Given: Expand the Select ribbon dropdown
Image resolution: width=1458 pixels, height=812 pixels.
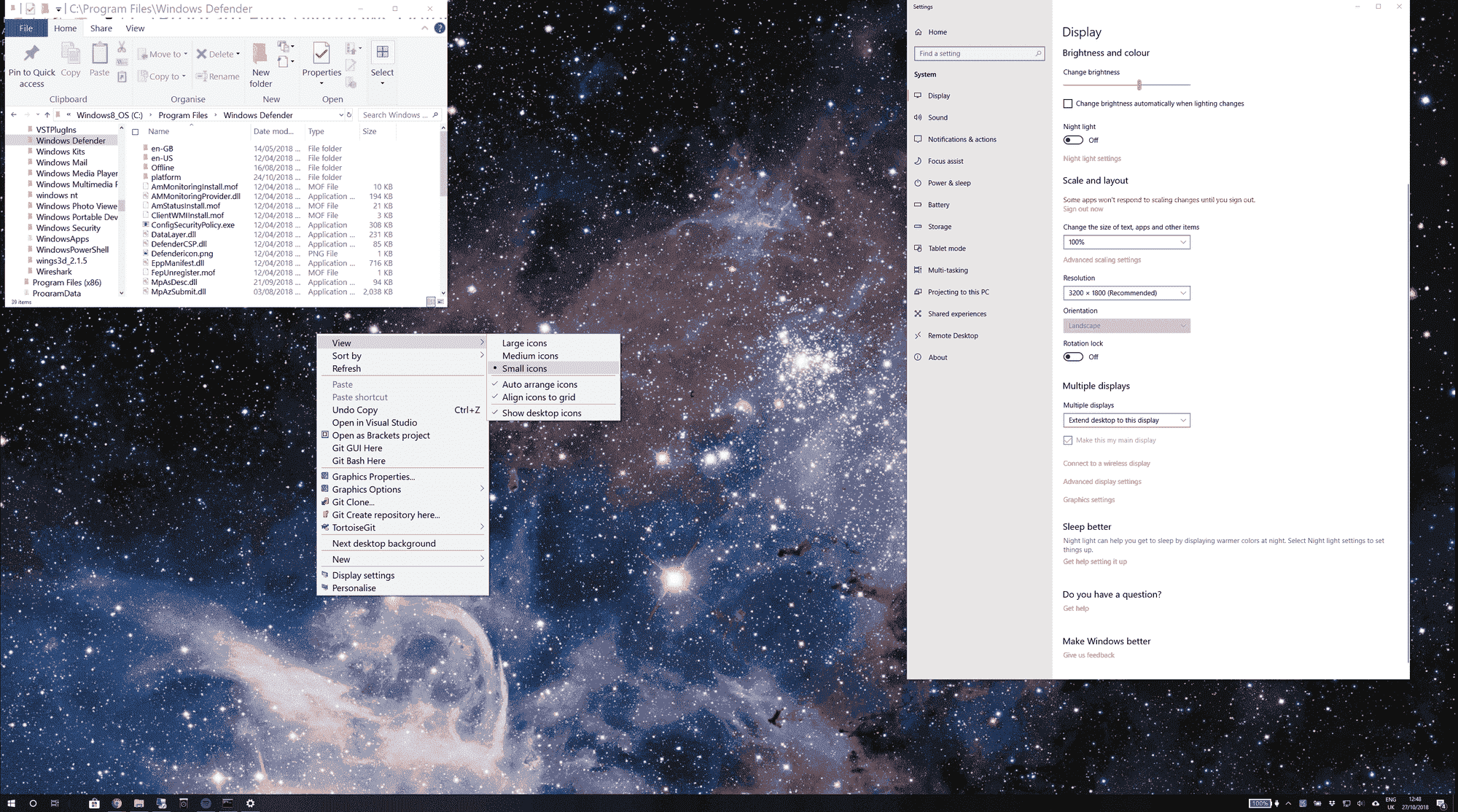Looking at the screenshot, I should coord(382,83).
